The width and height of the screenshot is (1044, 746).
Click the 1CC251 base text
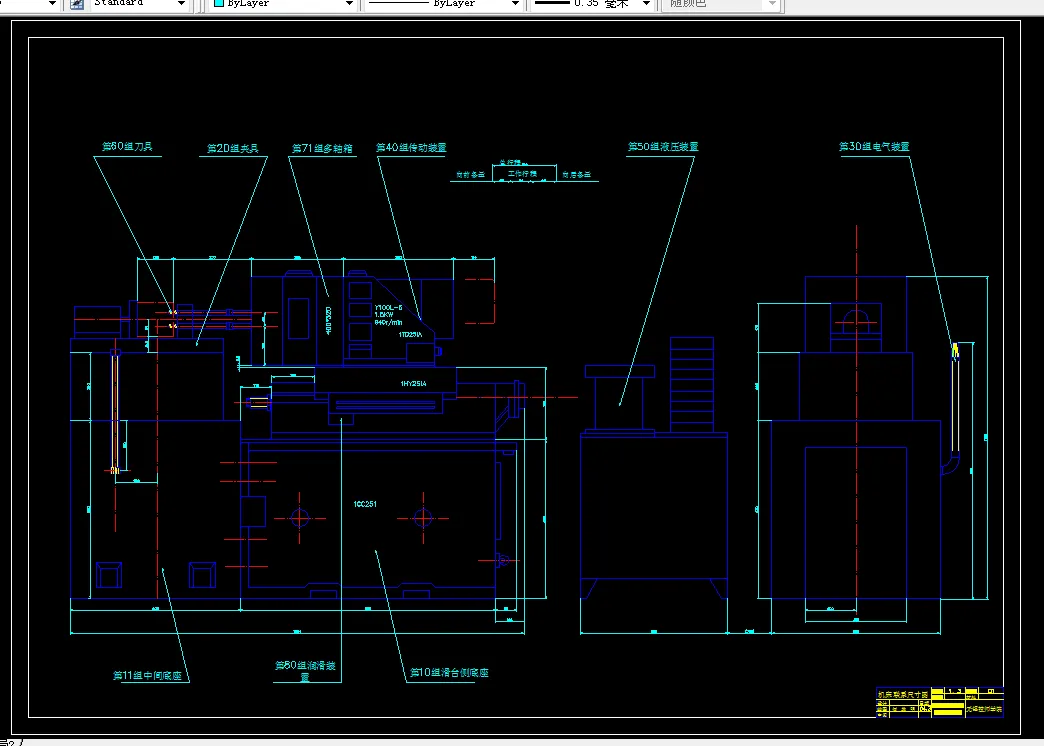[365, 504]
